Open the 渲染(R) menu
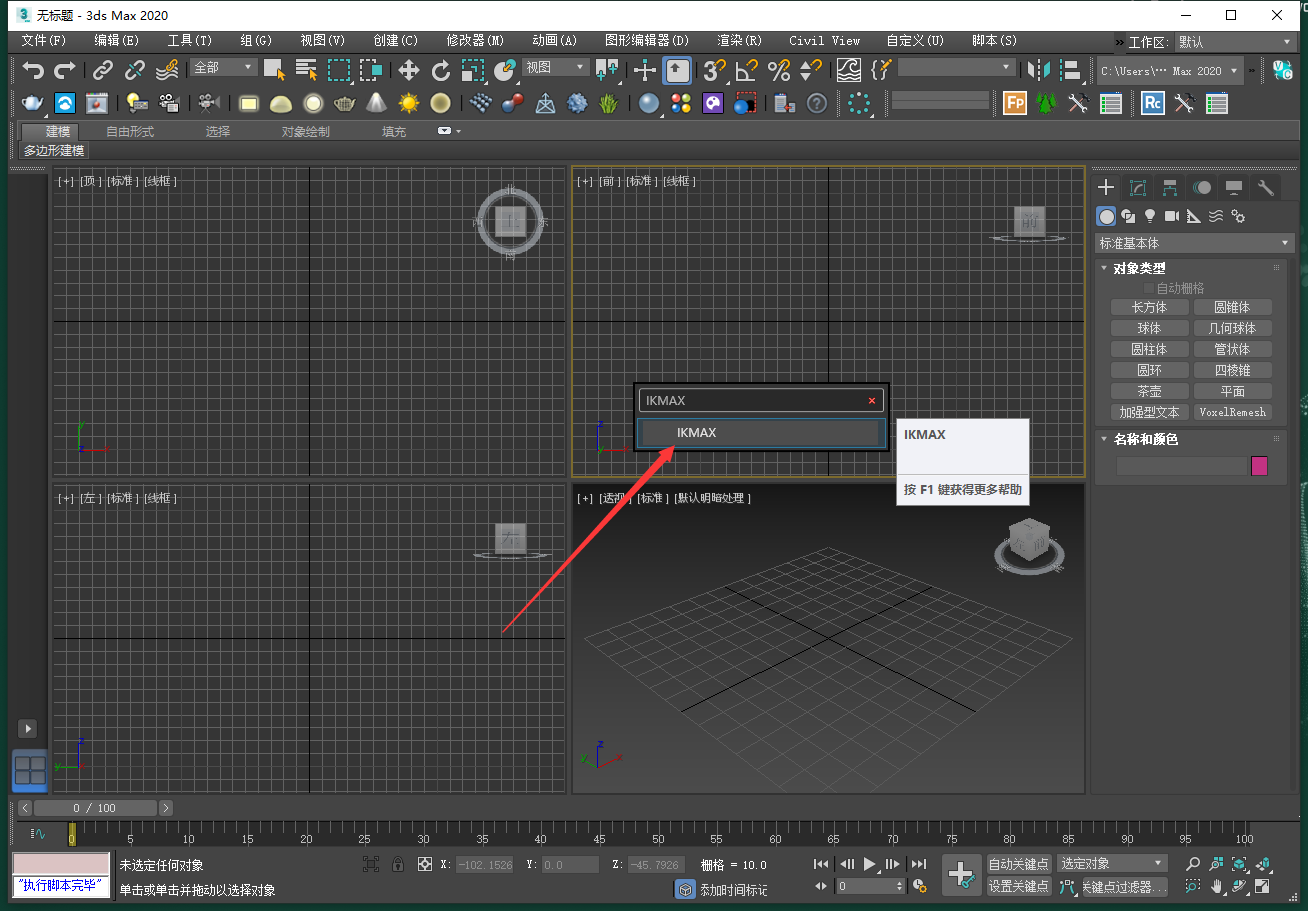The image size is (1308, 911). [739, 41]
